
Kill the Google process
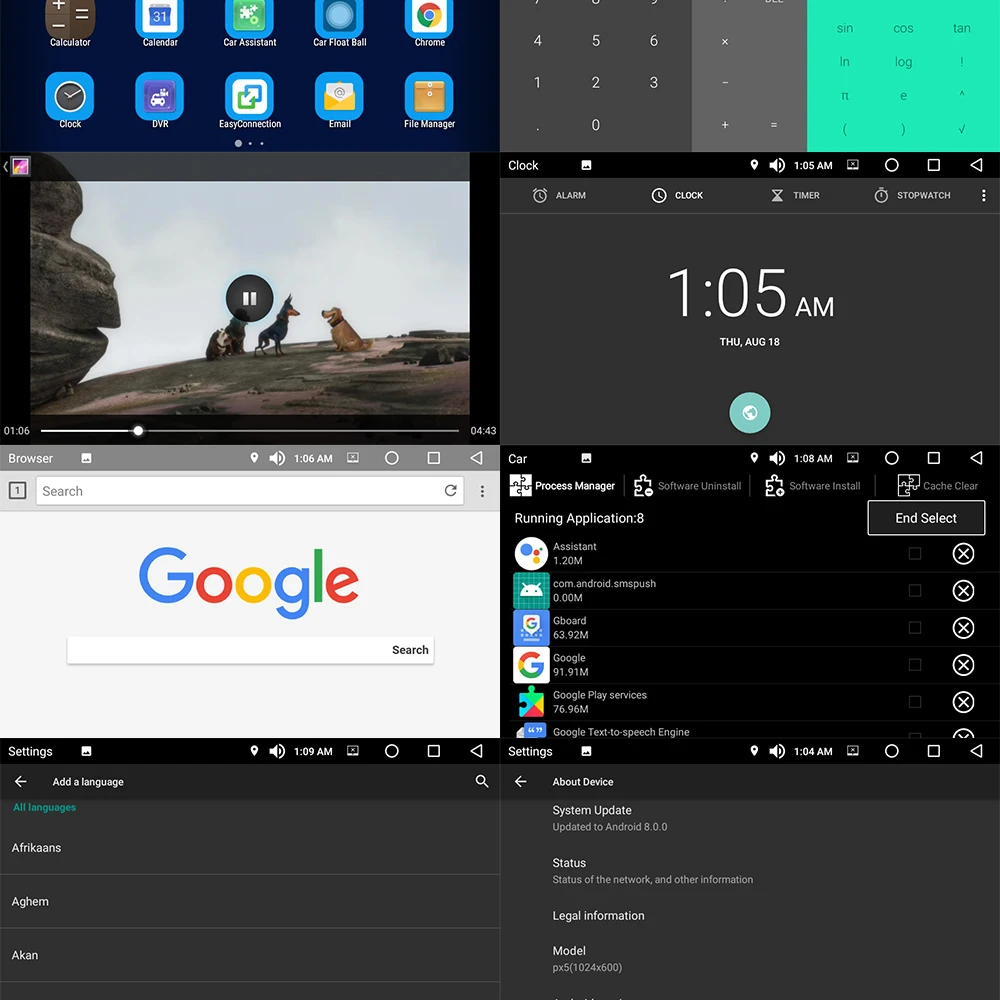pos(963,665)
